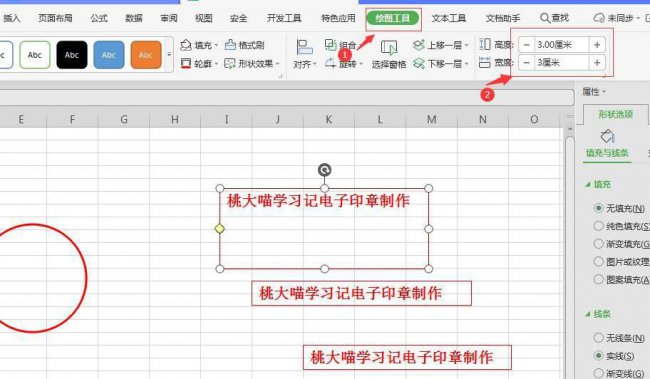Open the 审阅 tab

(169, 18)
